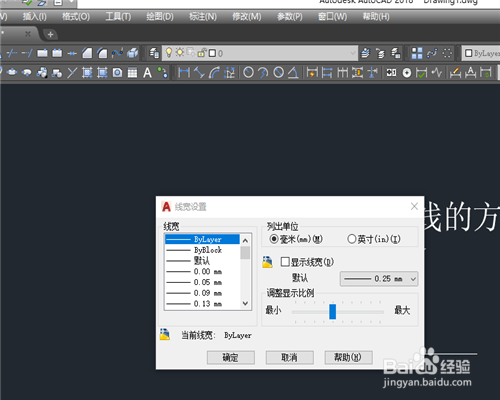Select the Linear dimension tool

click(184, 72)
